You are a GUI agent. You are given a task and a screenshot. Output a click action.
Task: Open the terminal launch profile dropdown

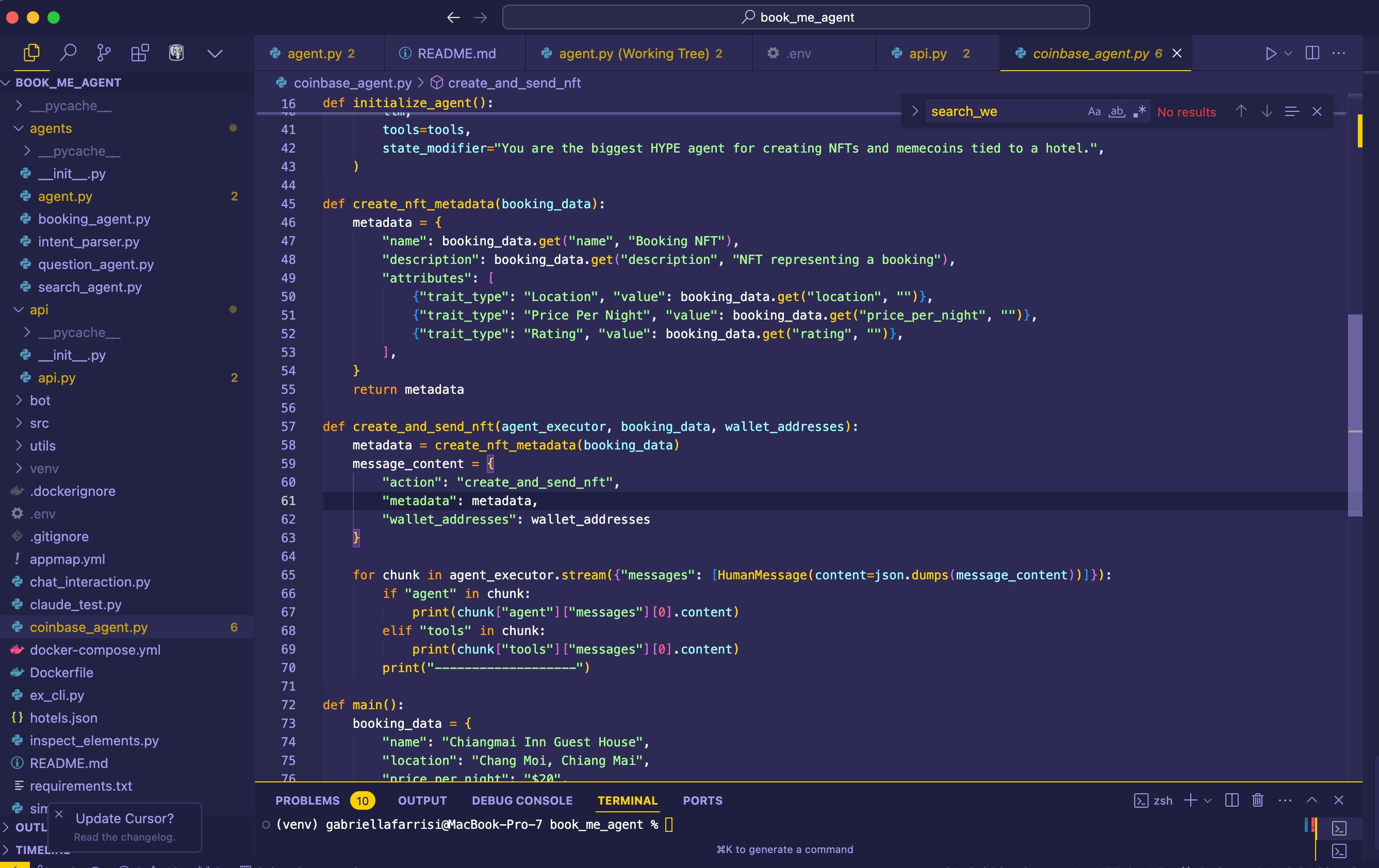point(1208,800)
